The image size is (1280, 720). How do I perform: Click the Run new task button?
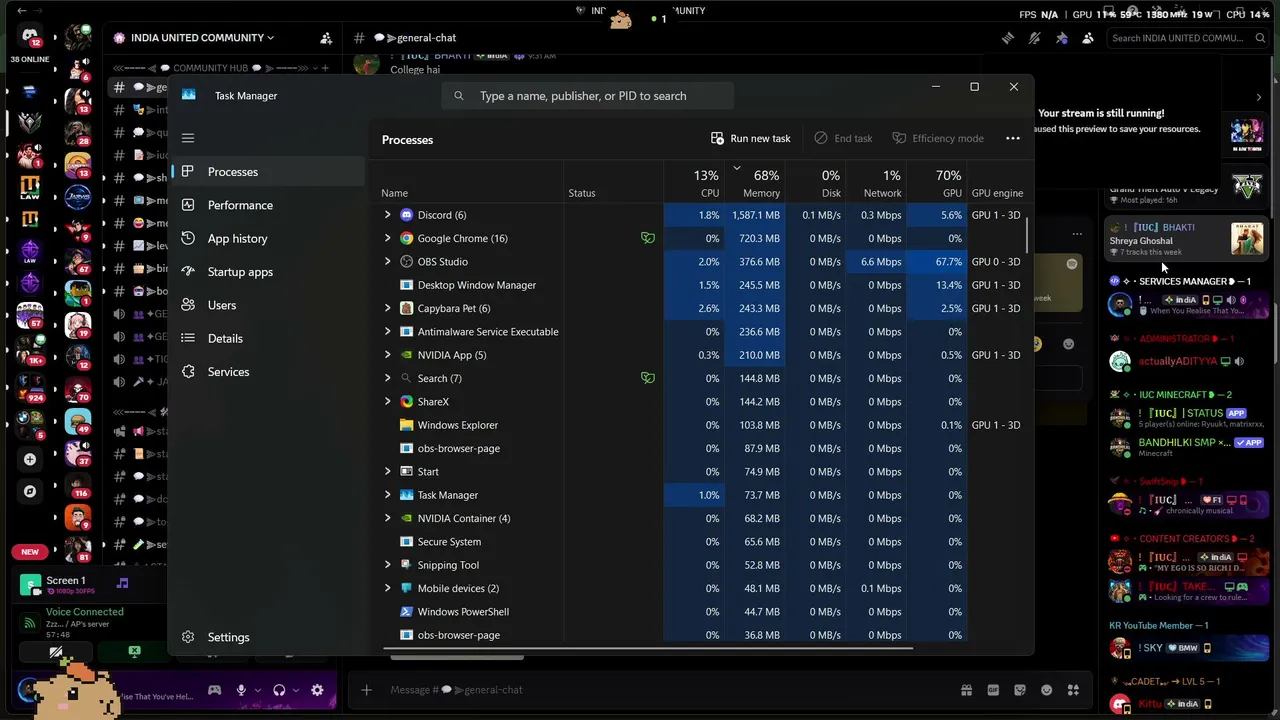(x=751, y=138)
